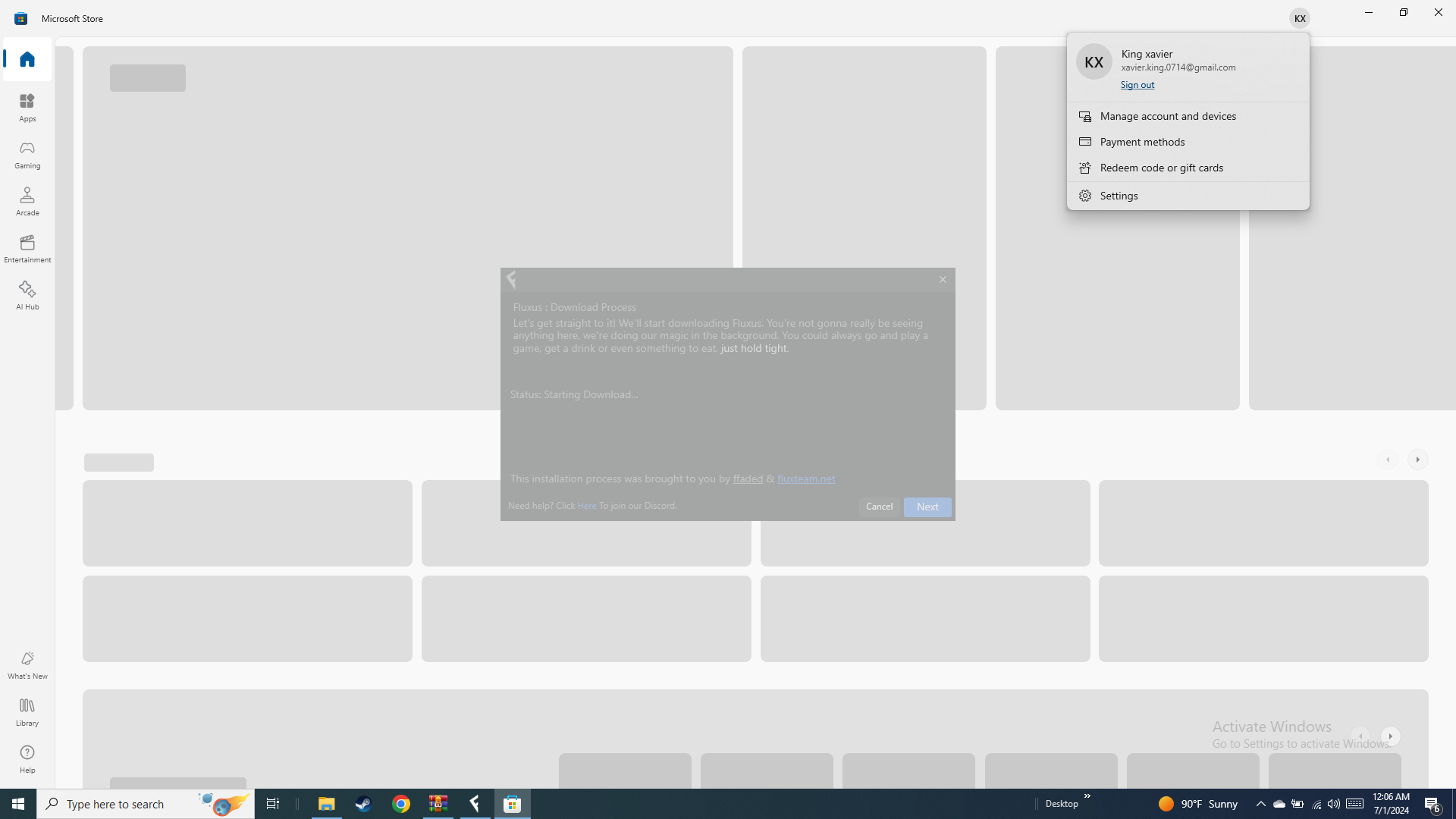Open network settings in system tray
The width and height of the screenshot is (1456, 819).
(x=1316, y=804)
